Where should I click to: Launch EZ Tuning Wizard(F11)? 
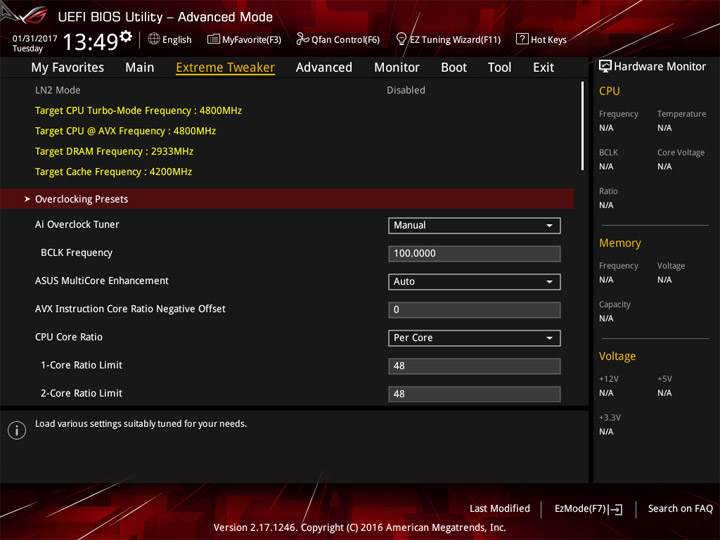point(448,39)
